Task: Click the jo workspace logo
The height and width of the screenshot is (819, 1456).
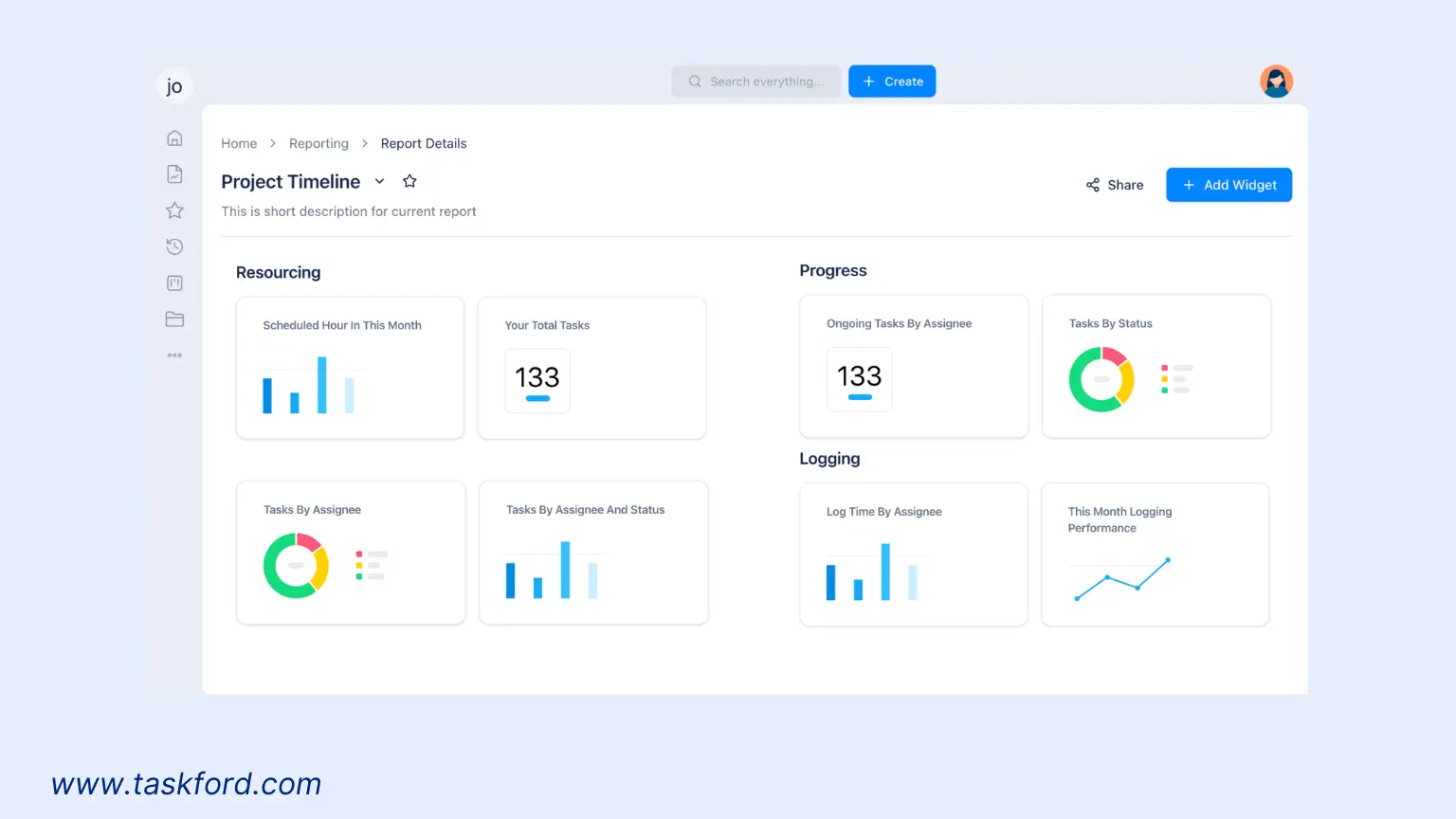Action: 174,85
